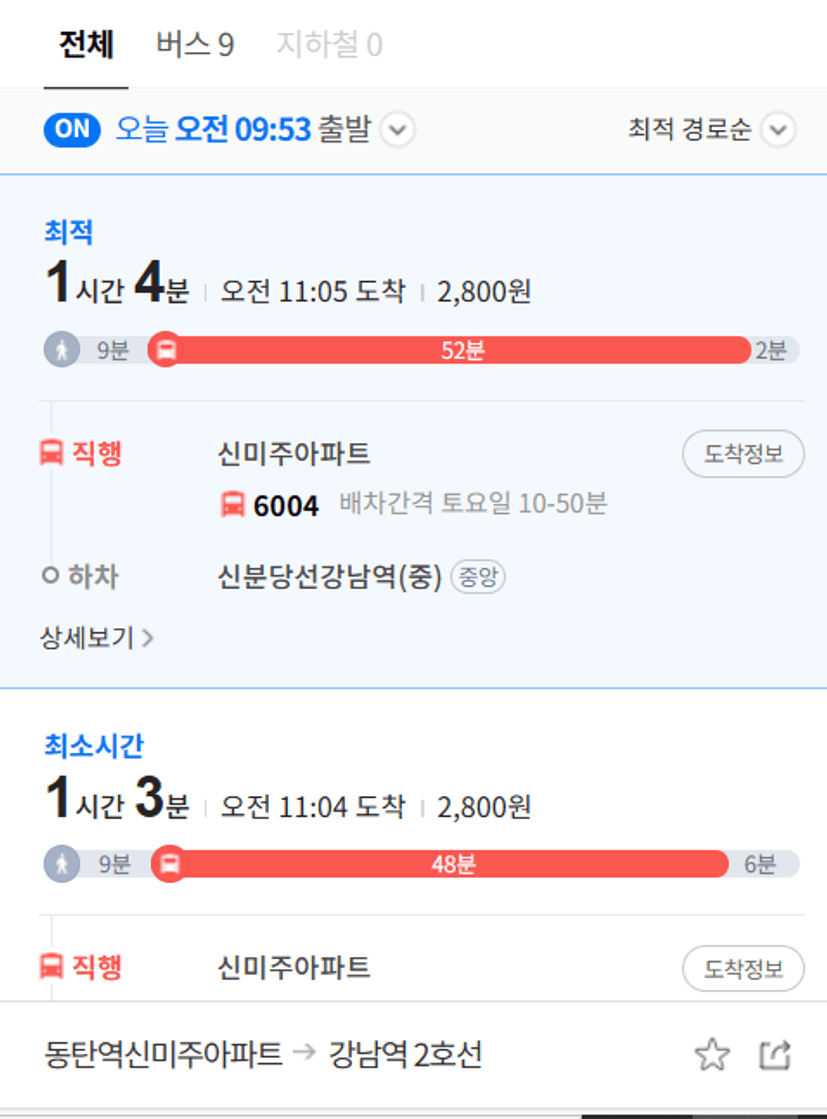Open the 최적 경로순 sort dropdown

711,130
